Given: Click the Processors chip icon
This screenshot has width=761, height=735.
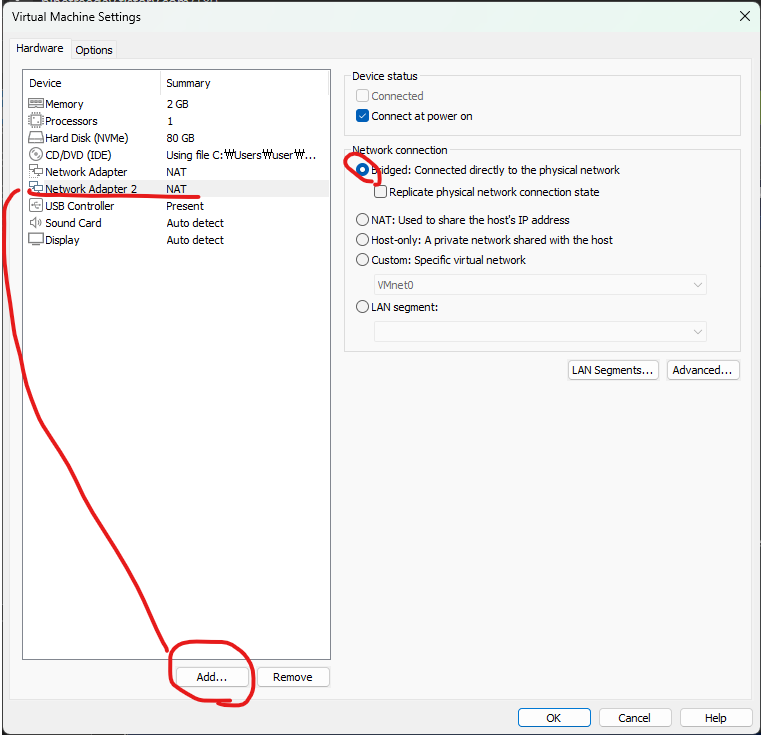Looking at the screenshot, I should coord(36,120).
